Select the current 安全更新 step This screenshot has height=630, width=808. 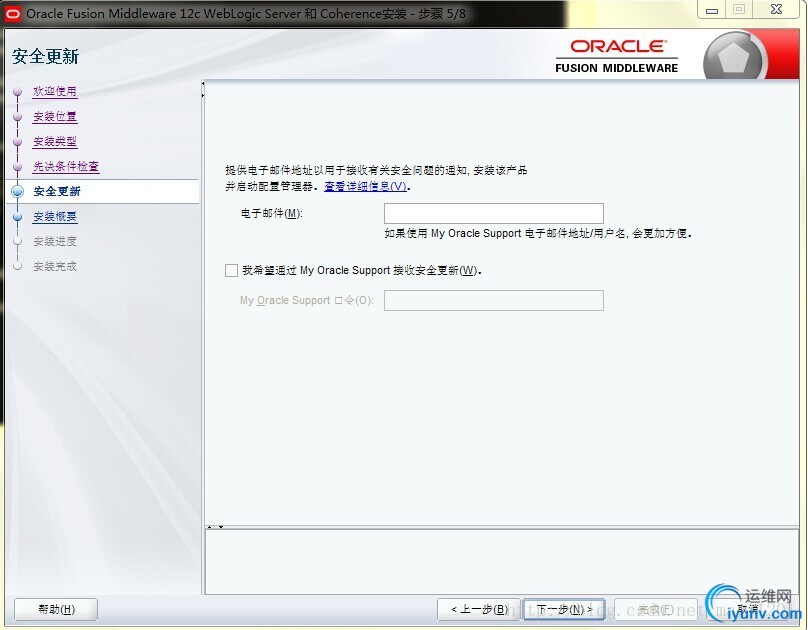click(57, 191)
